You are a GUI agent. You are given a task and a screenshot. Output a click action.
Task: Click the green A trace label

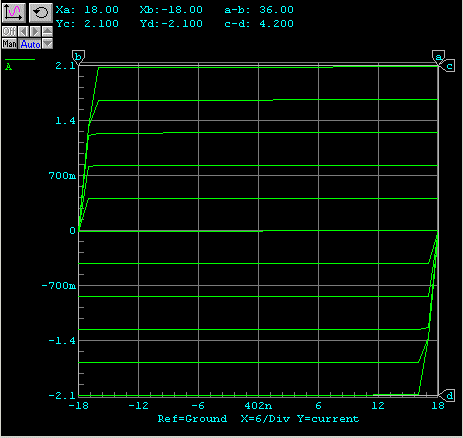point(9,67)
